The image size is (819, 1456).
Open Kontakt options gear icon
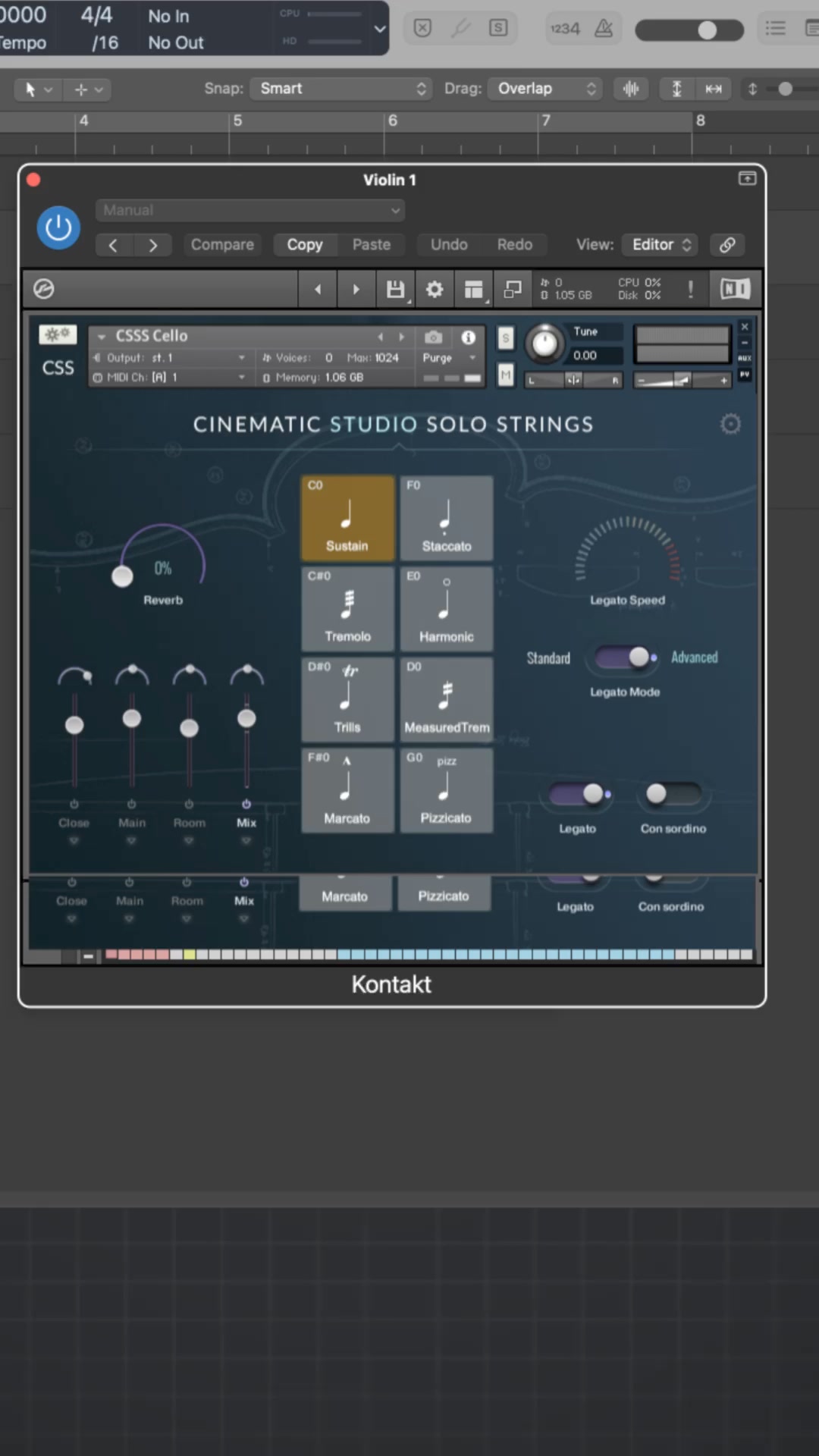435,289
